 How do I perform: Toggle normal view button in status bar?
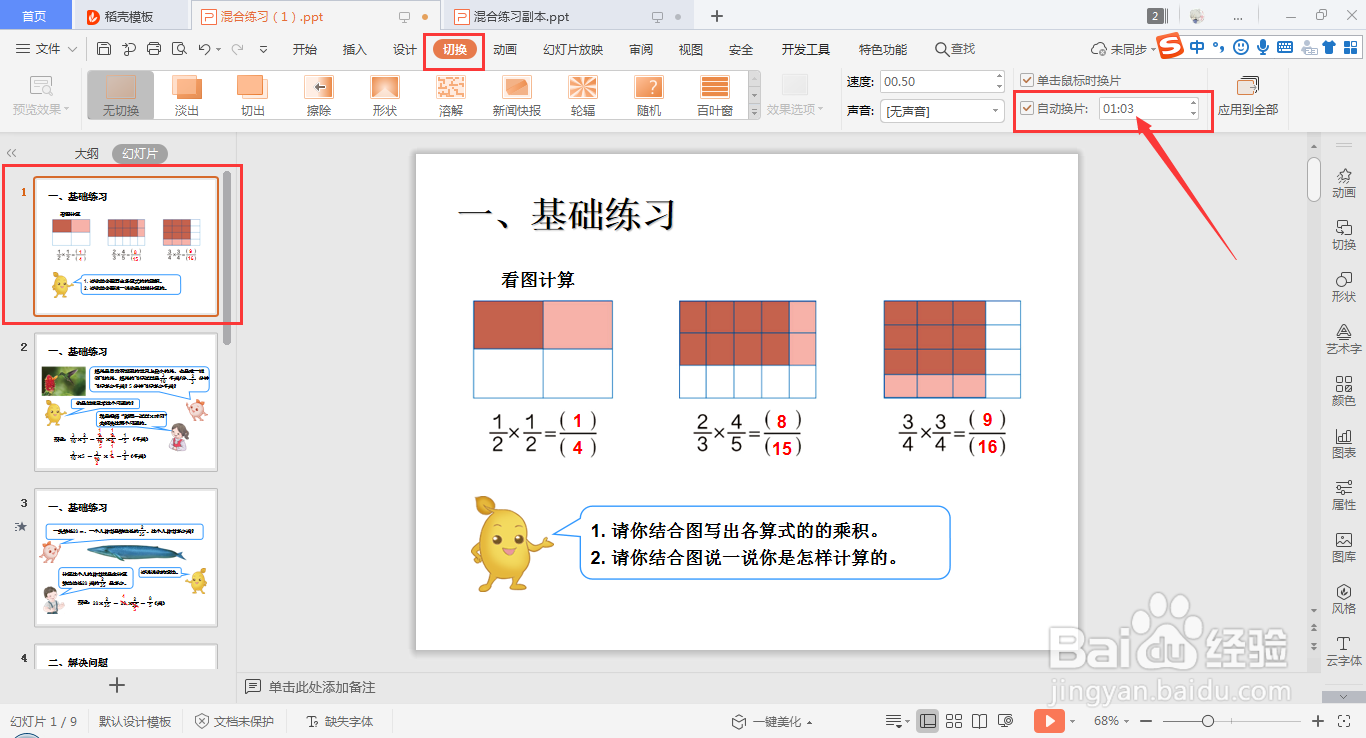(x=928, y=721)
